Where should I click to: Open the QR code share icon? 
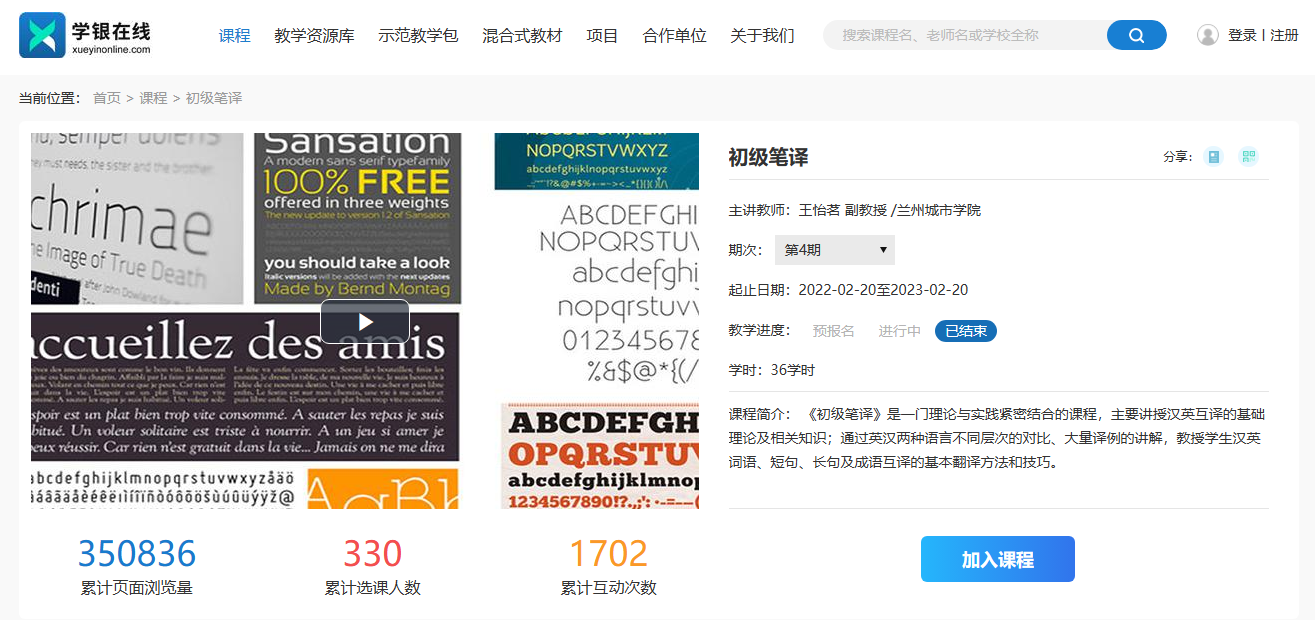coord(1248,156)
